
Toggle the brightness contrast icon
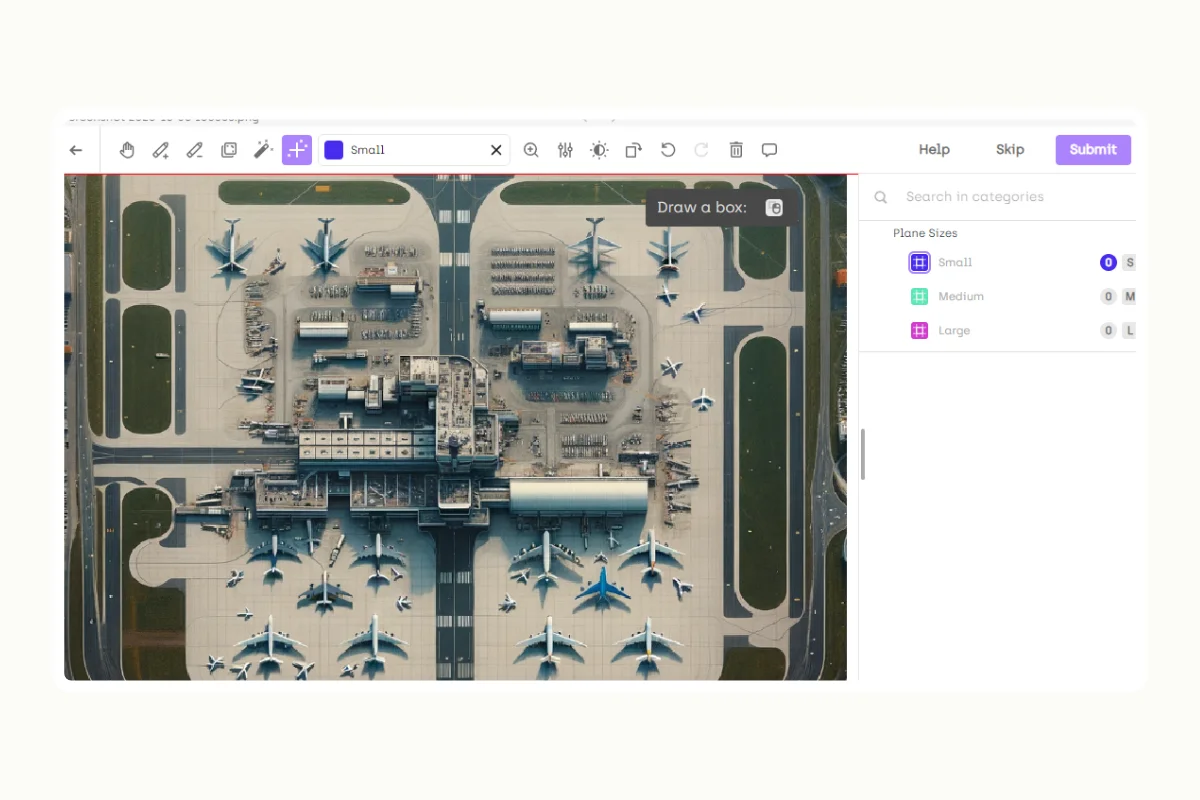(x=599, y=150)
